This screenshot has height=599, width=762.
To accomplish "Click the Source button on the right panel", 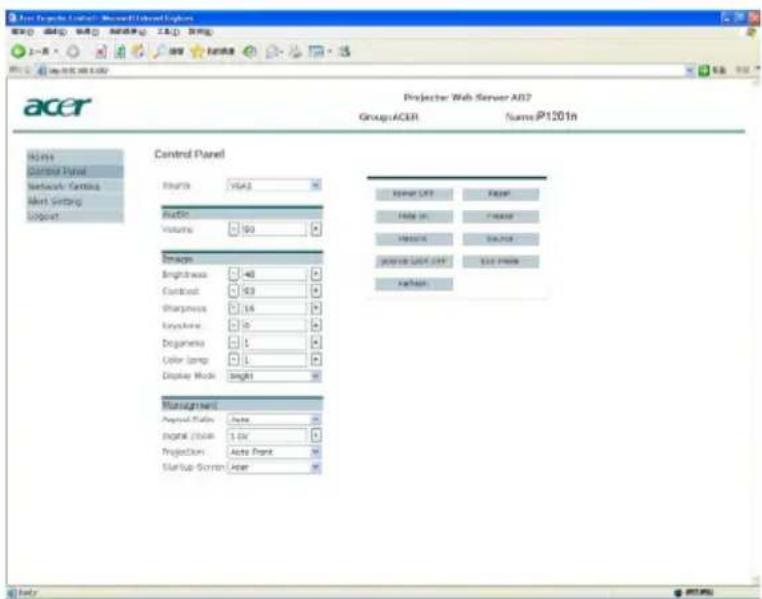I will [x=501, y=239].
